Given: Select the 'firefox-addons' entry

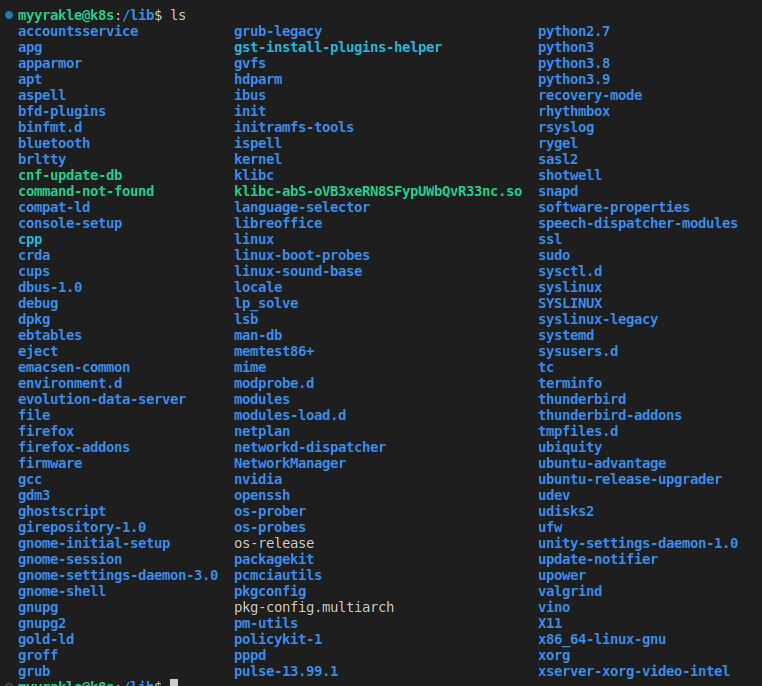Looking at the screenshot, I should point(74,447).
